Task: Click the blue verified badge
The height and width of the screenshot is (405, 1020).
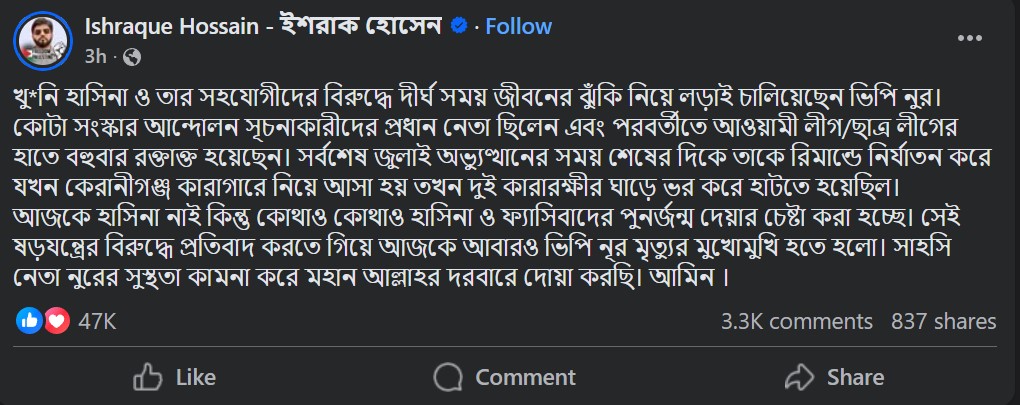Action: (458, 27)
